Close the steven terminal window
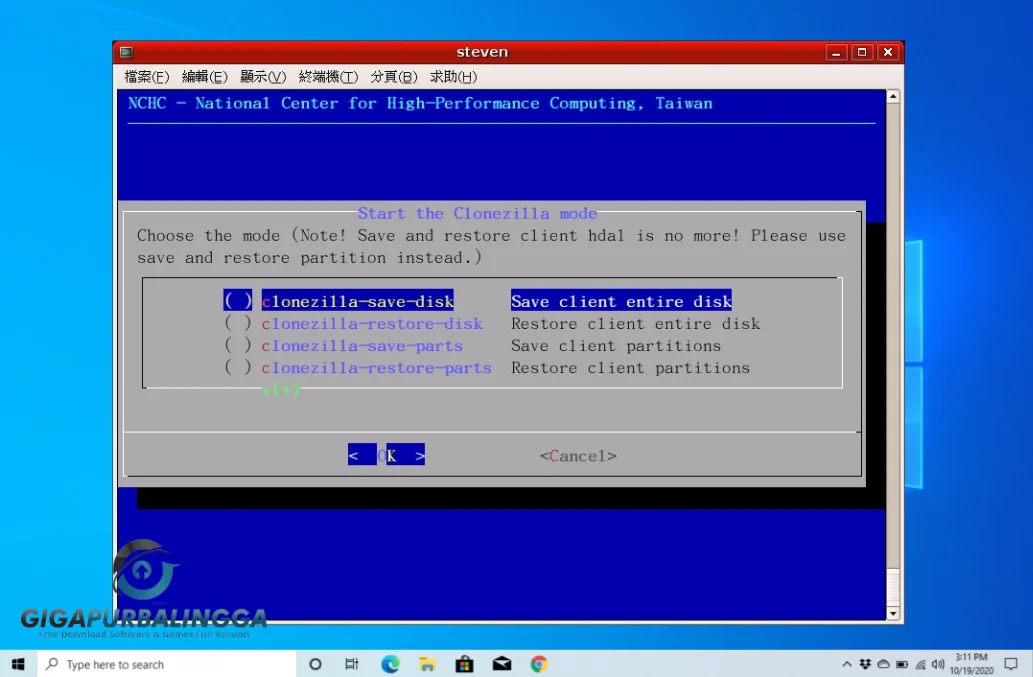1033x677 pixels. [888, 52]
